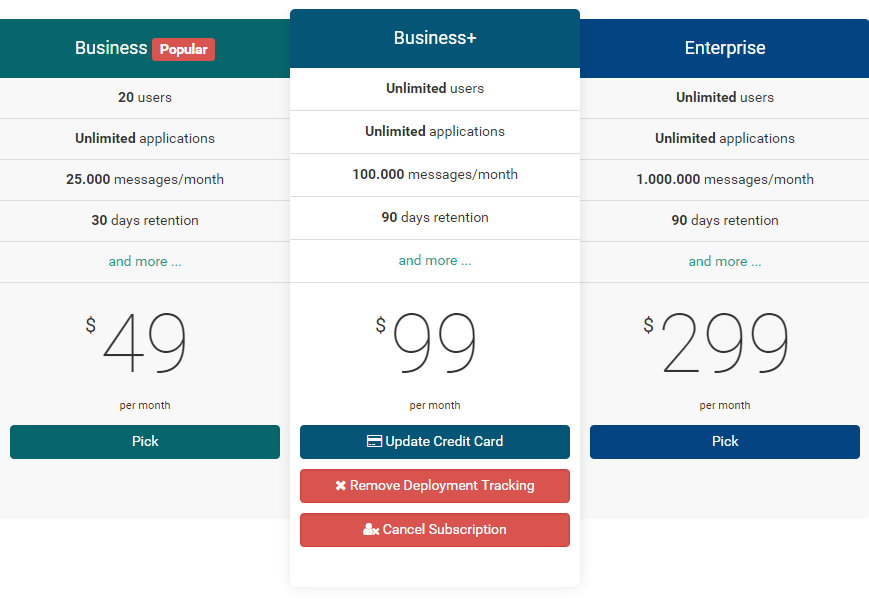Viewport: 869px width, 599px height.
Task: Open 'and more ...' details in Business+ column
Action: [x=434, y=259]
